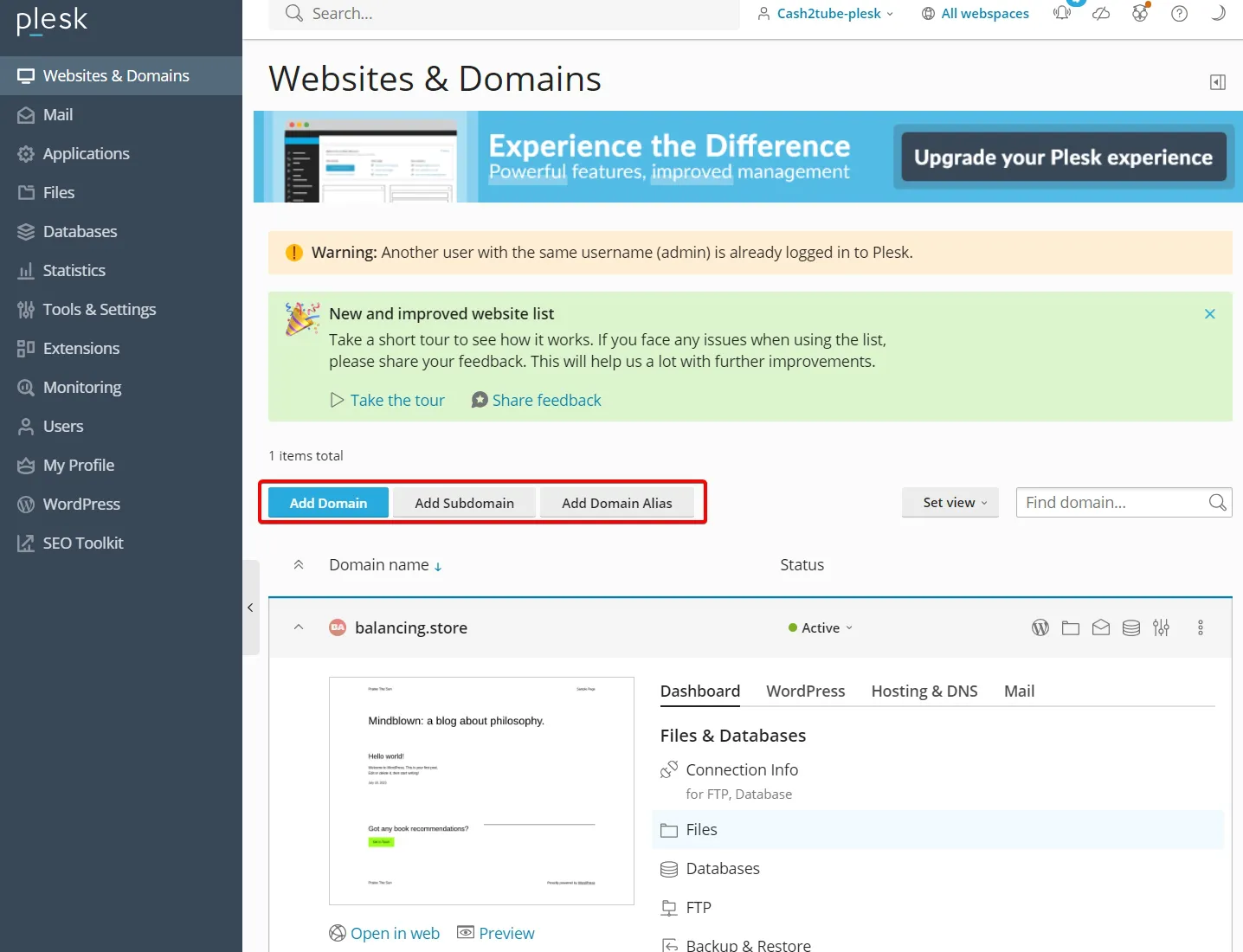This screenshot has height=952, width=1243.
Task: Open the All webspaces selector
Action: (x=976, y=13)
